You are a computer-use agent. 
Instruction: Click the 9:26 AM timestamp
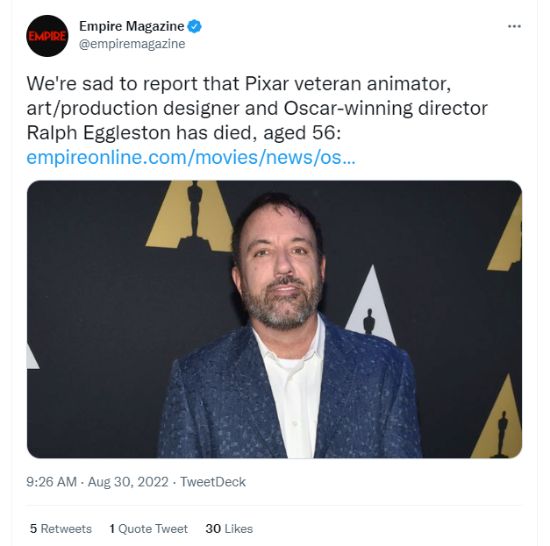[51, 482]
